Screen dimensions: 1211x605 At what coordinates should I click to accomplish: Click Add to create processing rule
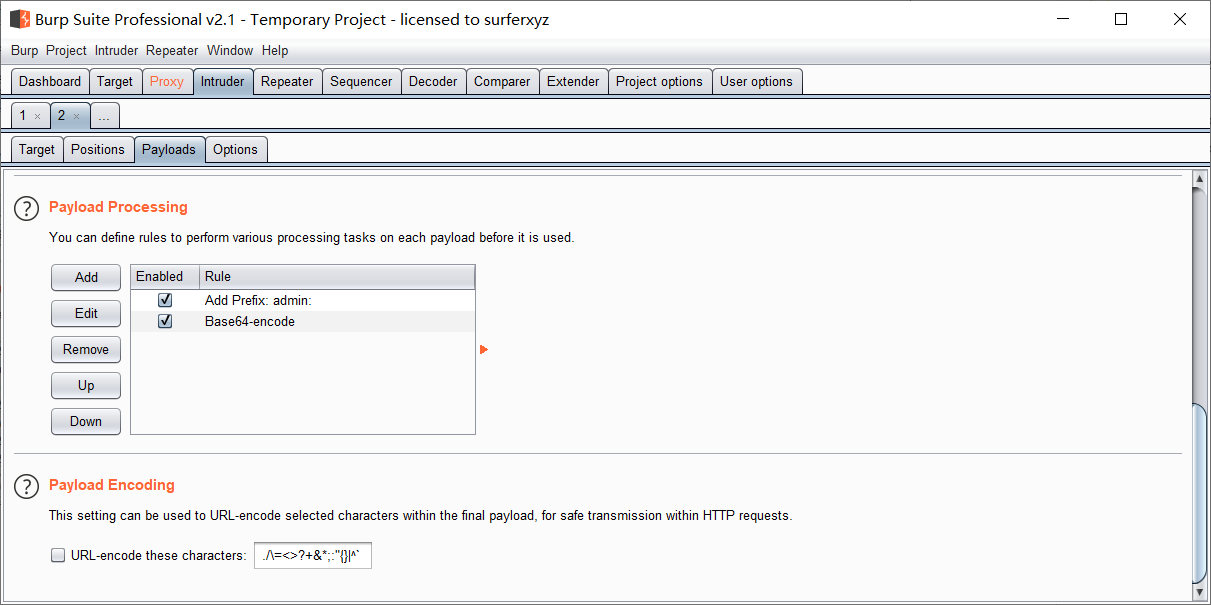(x=86, y=277)
